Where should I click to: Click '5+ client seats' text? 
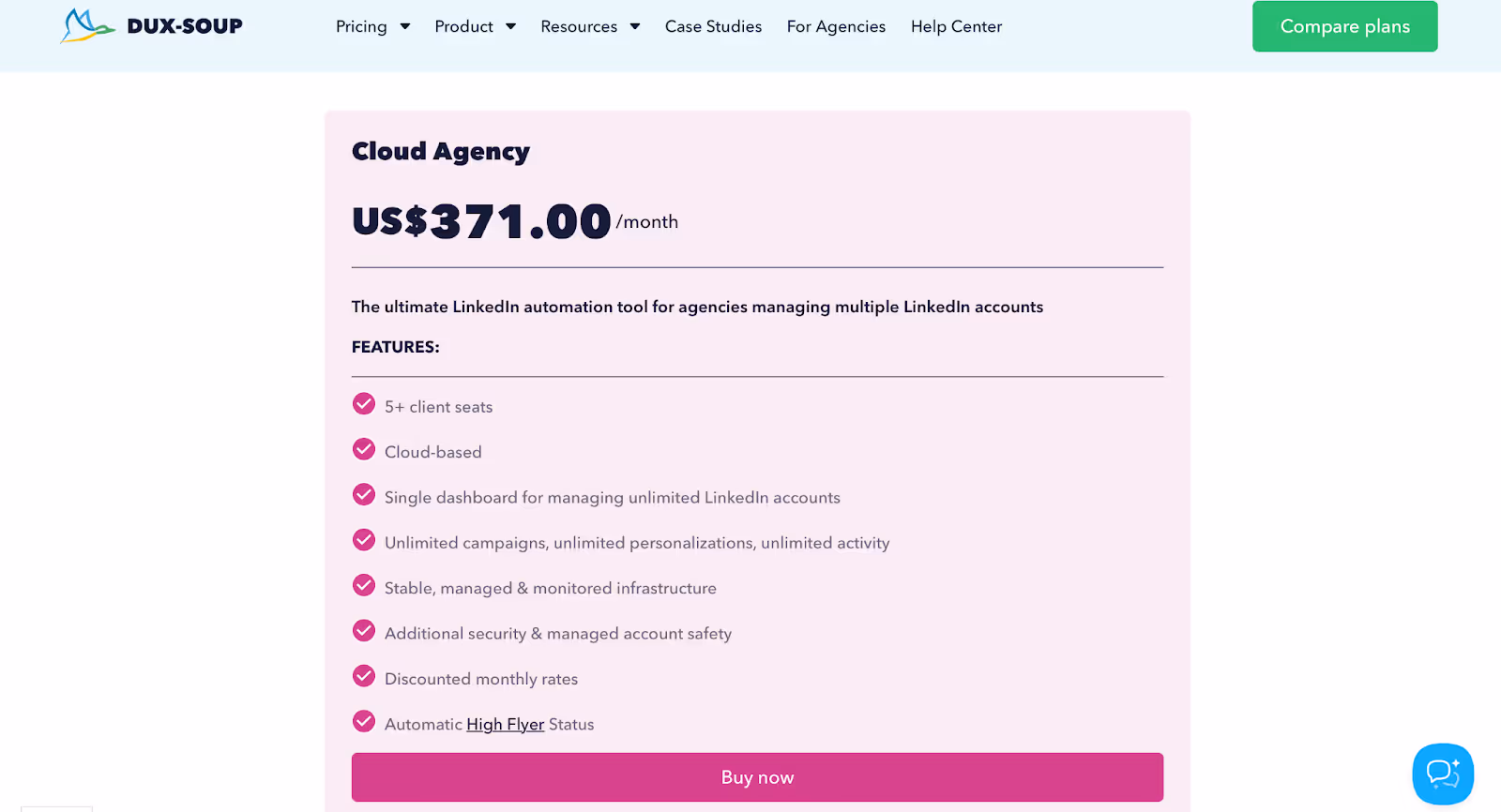(438, 407)
